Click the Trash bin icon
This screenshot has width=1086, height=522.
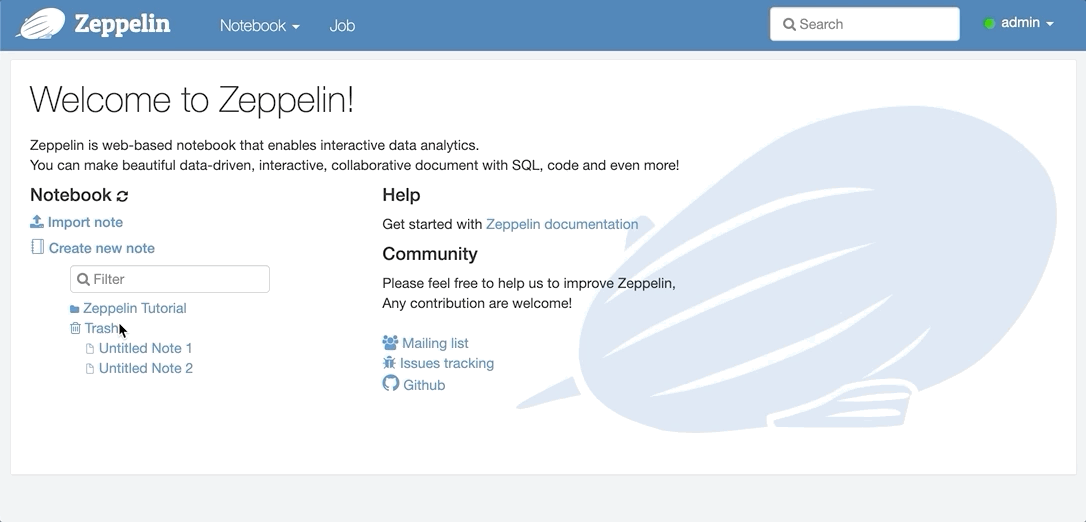[75, 328]
